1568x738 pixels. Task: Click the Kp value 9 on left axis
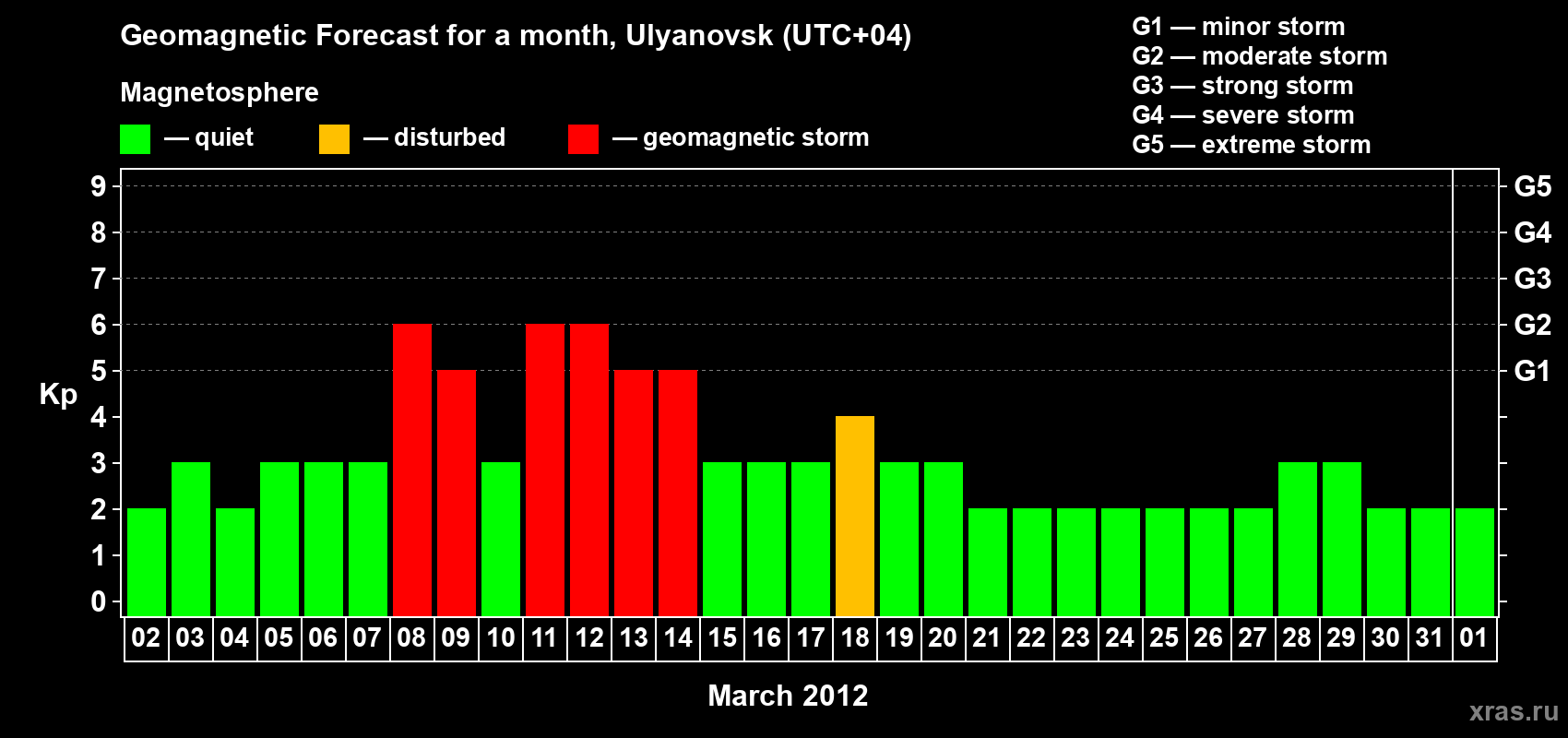tap(99, 186)
